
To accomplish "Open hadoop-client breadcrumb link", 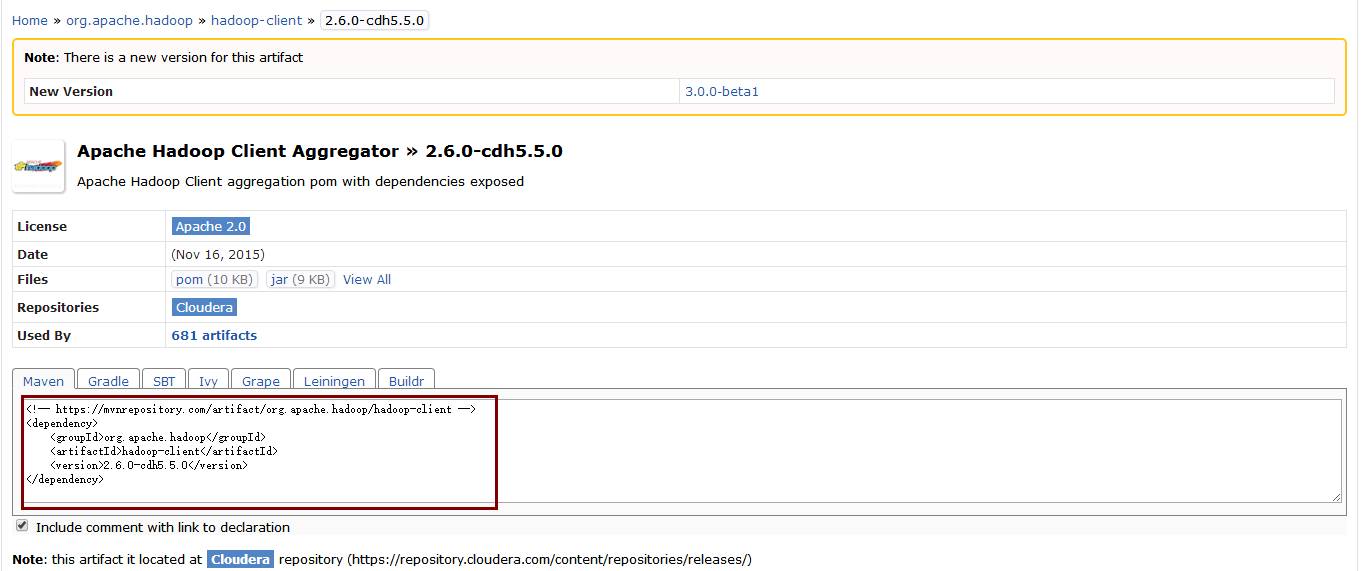I will coord(257,20).
